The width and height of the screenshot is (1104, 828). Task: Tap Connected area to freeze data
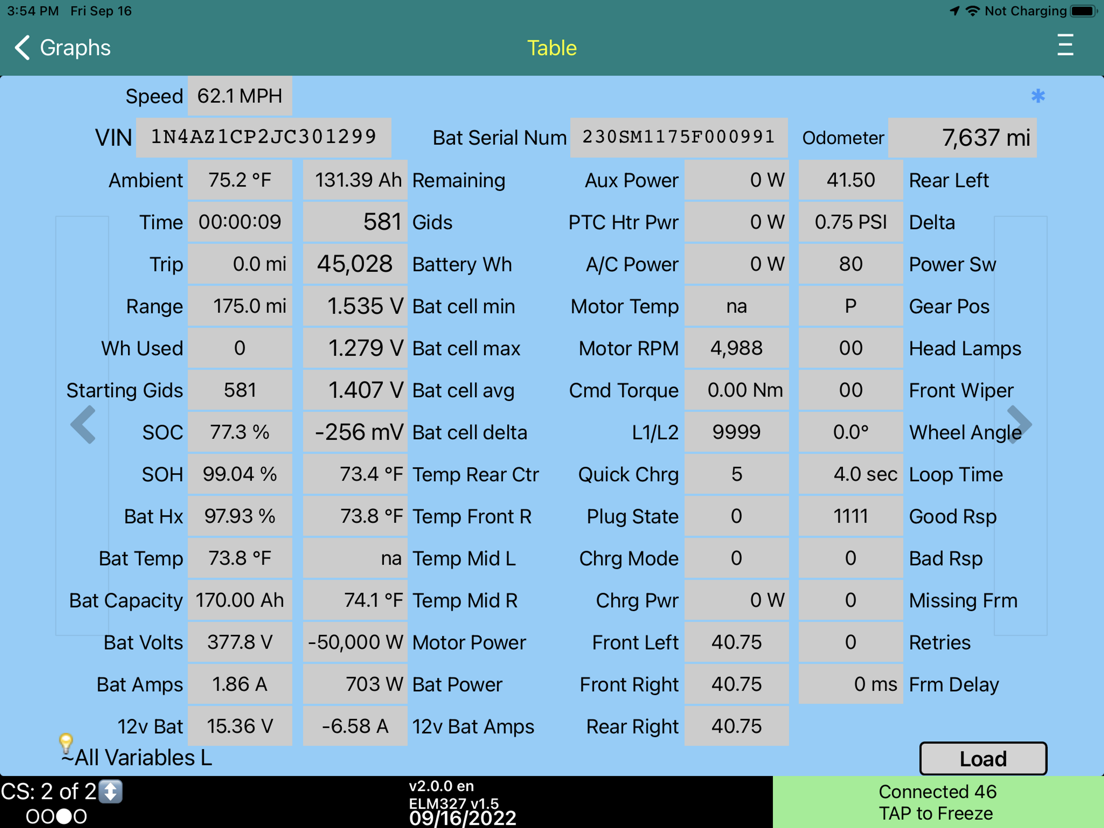pos(938,802)
